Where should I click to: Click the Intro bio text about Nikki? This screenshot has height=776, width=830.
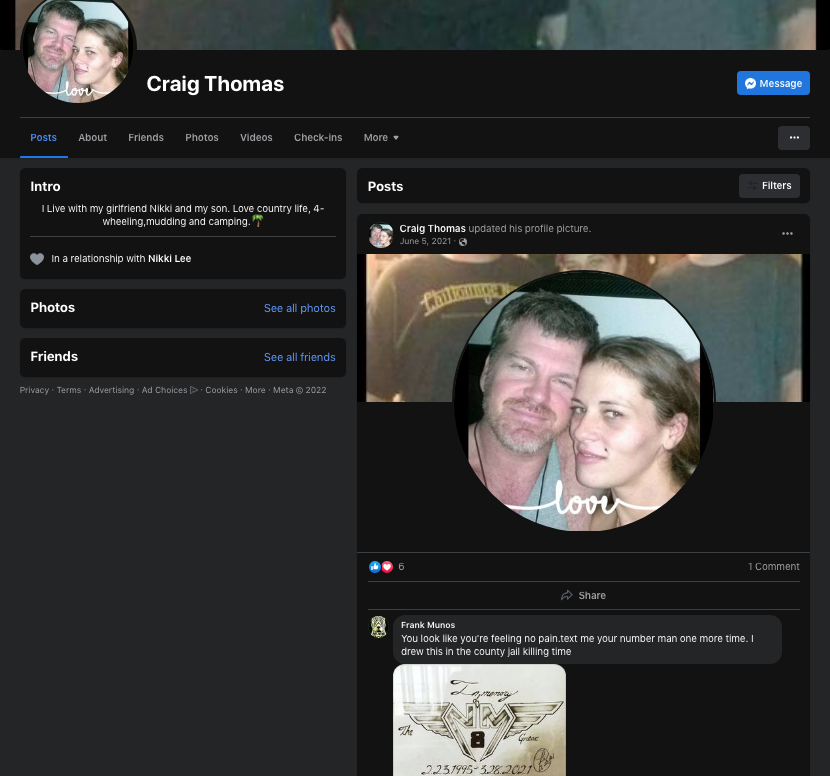click(x=183, y=215)
